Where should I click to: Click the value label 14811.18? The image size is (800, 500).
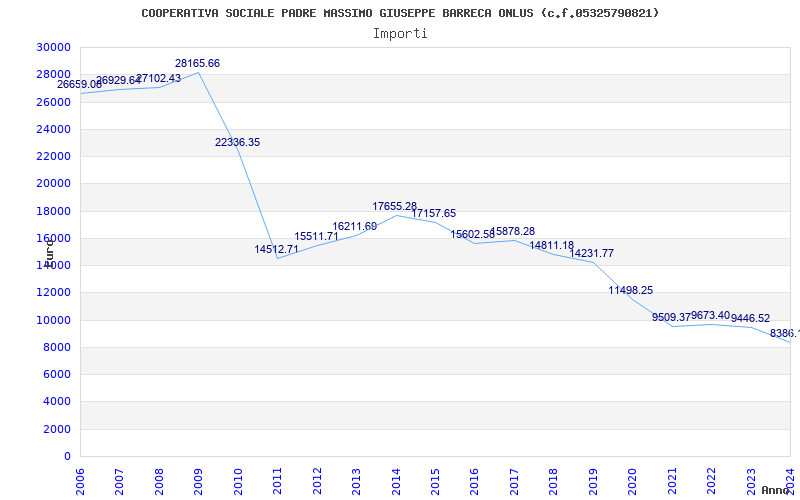click(552, 245)
